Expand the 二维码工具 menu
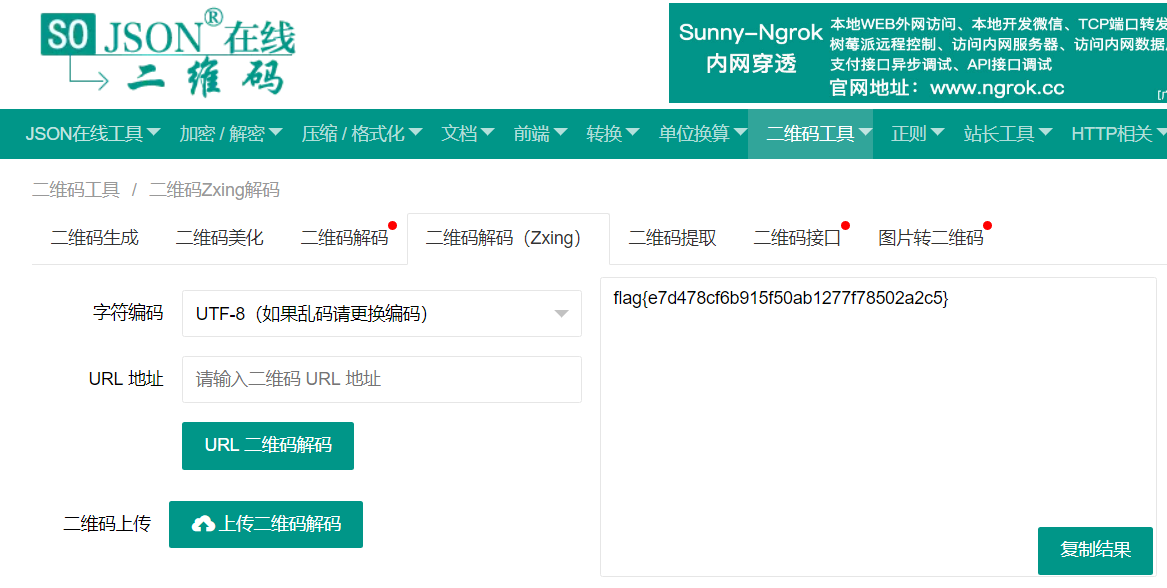The image size is (1167, 588). pos(810,134)
